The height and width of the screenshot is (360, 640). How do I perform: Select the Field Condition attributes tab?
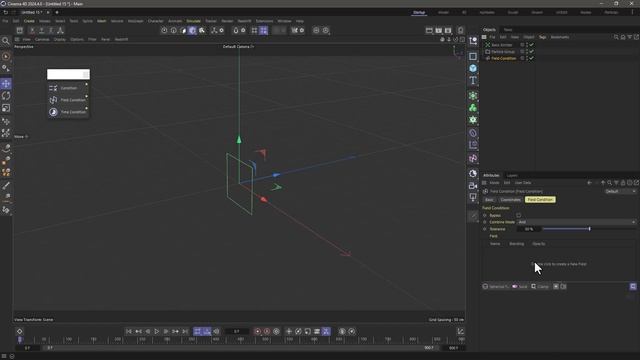click(x=540, y=200)
